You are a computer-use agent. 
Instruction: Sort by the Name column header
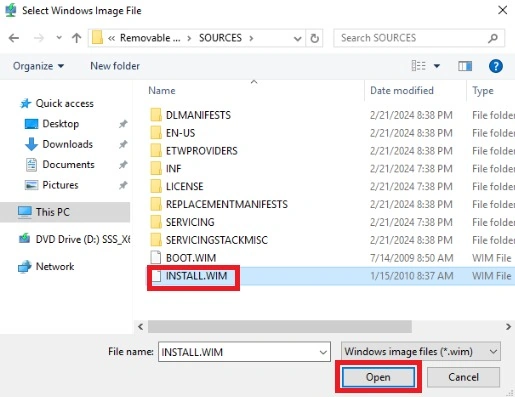coord(162,90)
